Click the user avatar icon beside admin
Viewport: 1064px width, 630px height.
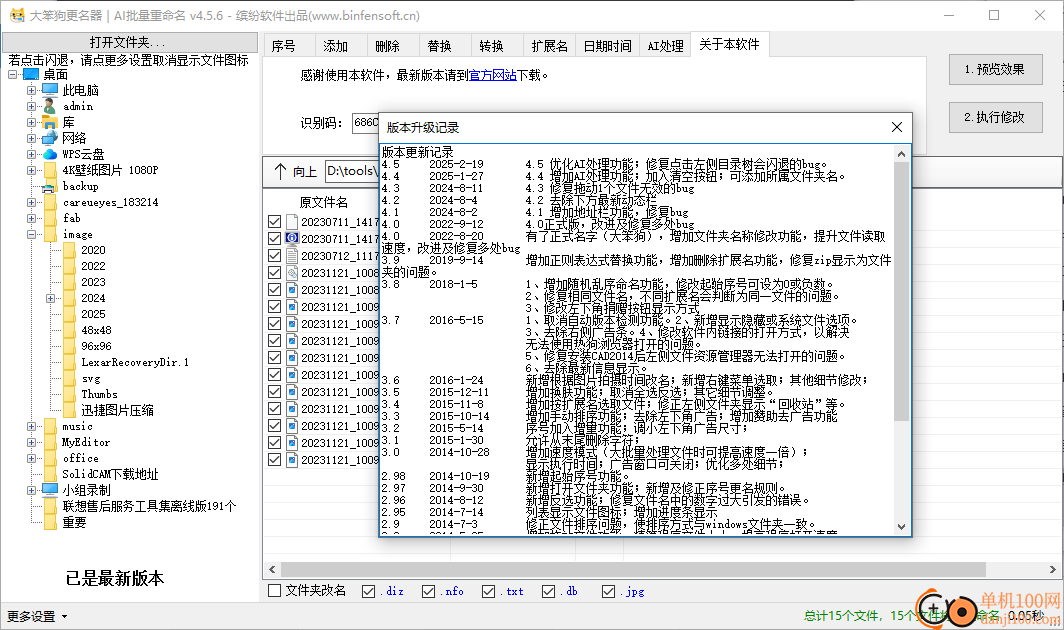click(x=50, y=106)
